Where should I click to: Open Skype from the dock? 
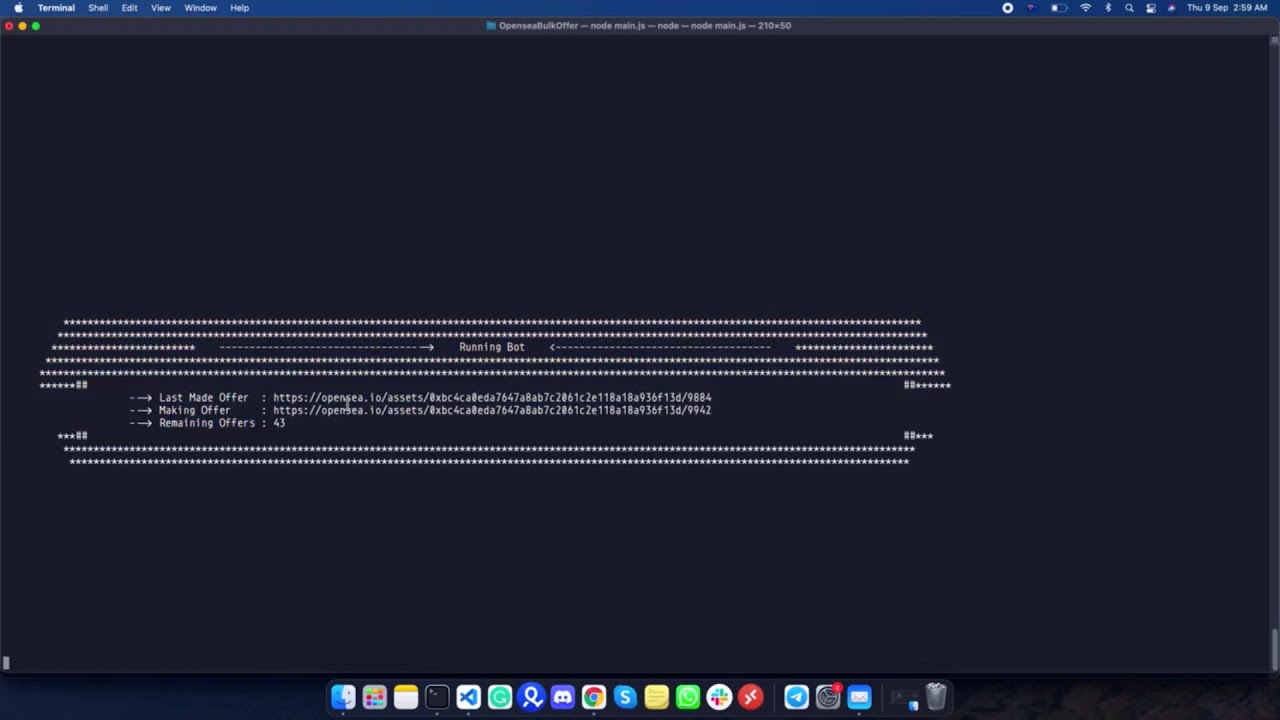coord(625,697)
